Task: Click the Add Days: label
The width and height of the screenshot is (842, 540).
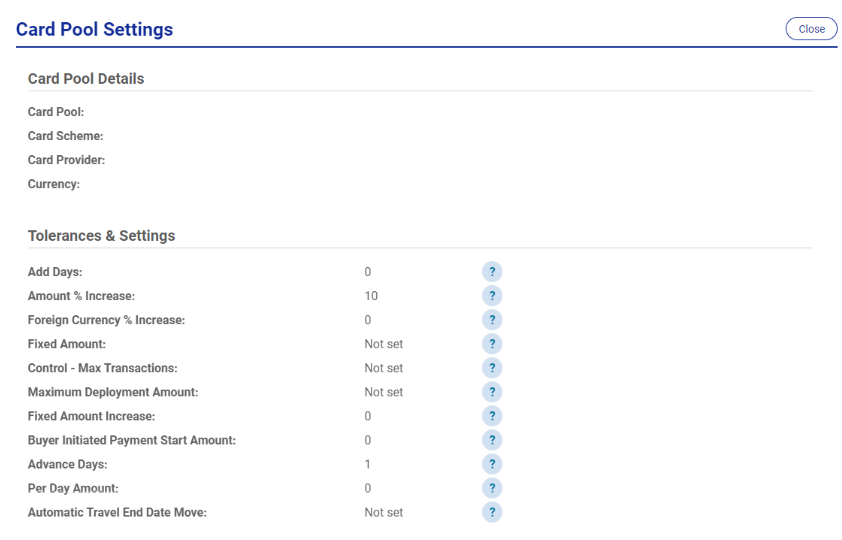Action: coord(55,272)
